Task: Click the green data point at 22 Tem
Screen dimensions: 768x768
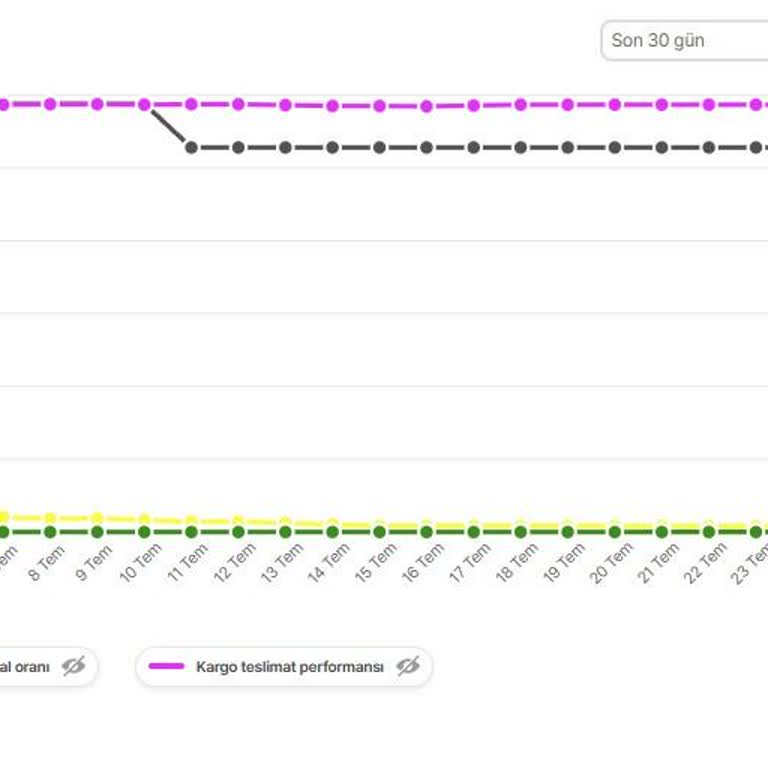Action: [x=708, y=532]
